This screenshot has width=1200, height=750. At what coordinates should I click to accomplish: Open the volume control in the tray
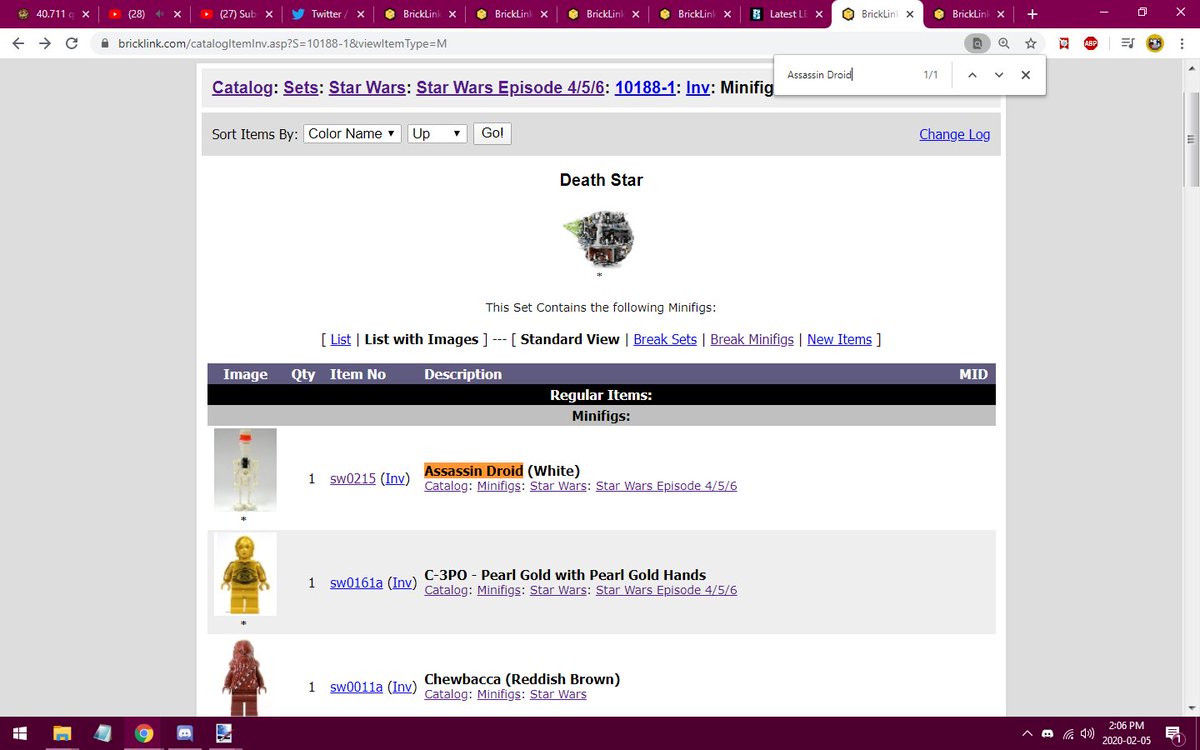(1087, 733)
